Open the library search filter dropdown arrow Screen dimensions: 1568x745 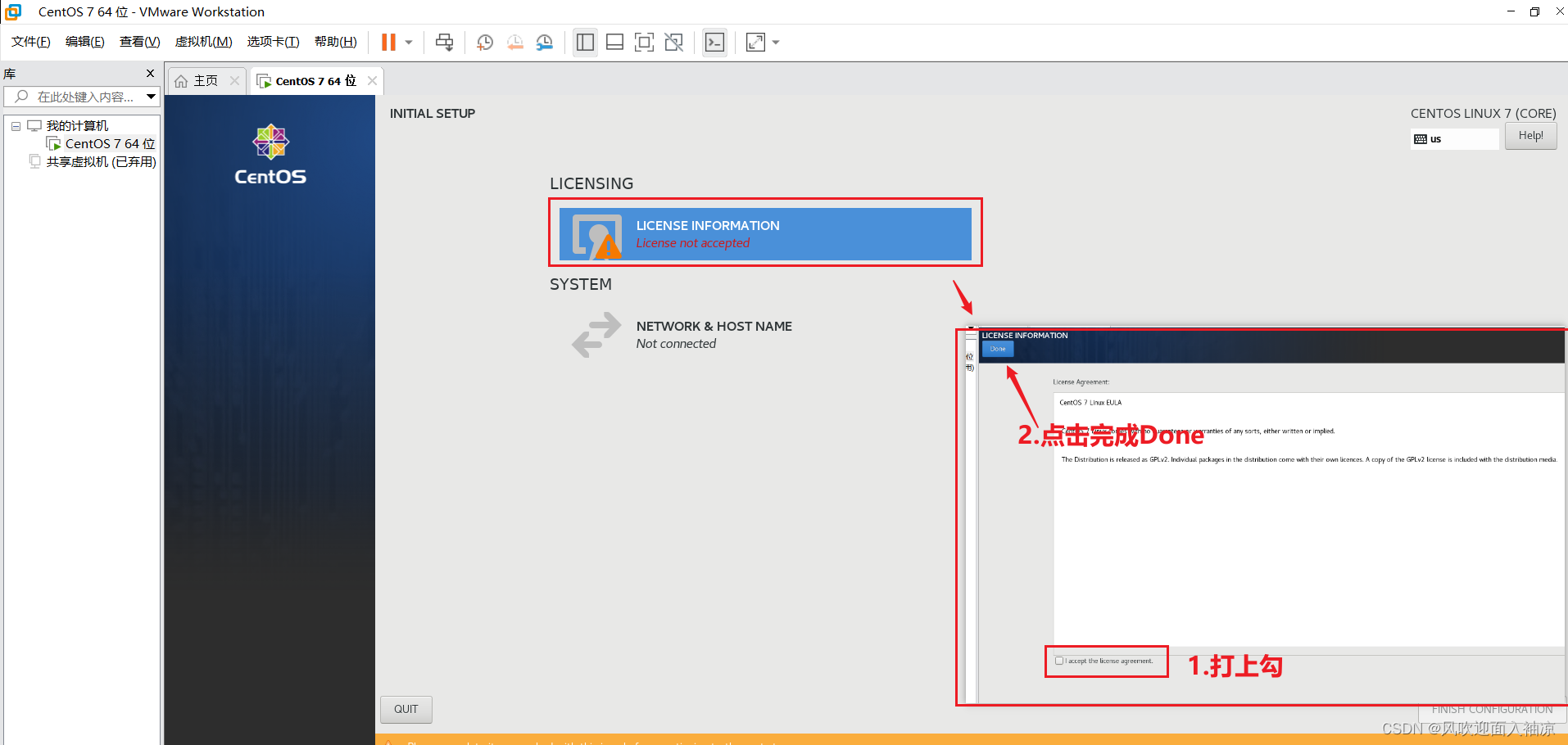point(151,97)
